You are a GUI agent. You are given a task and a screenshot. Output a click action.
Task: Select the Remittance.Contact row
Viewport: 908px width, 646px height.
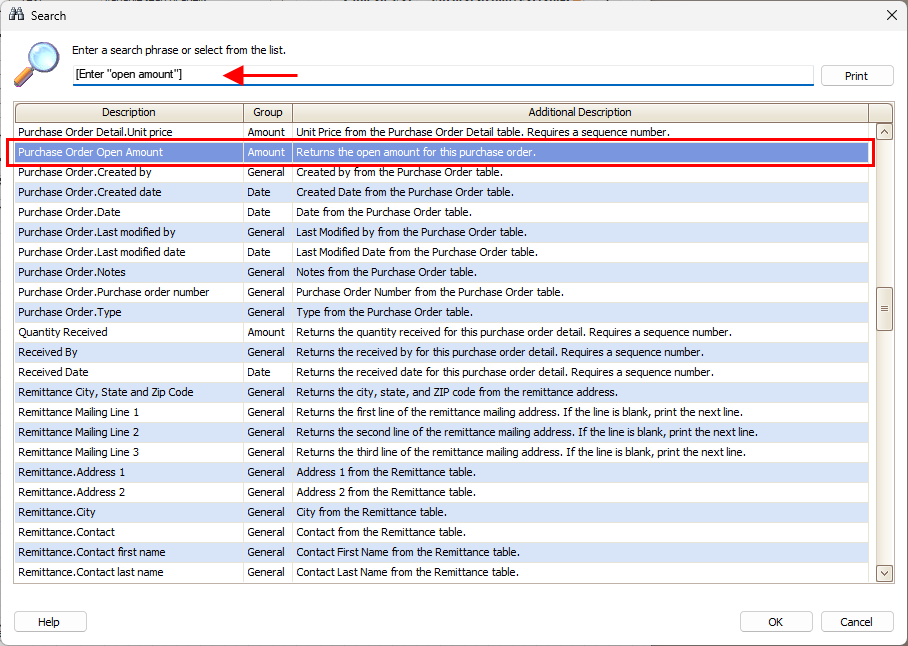[x=442, y=532]
